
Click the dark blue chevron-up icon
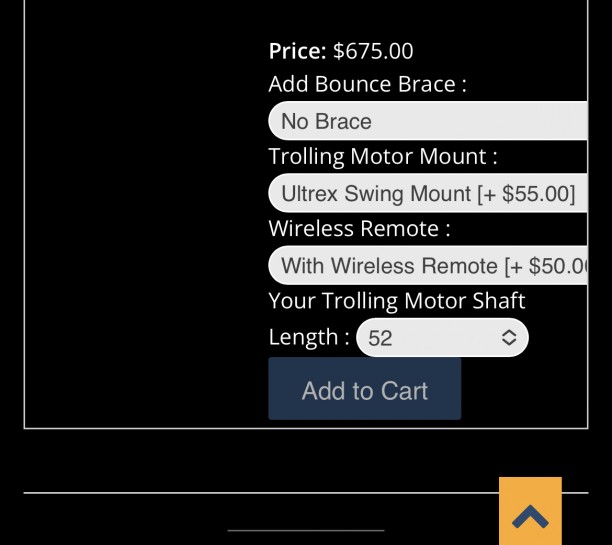[x=530, y=517]
